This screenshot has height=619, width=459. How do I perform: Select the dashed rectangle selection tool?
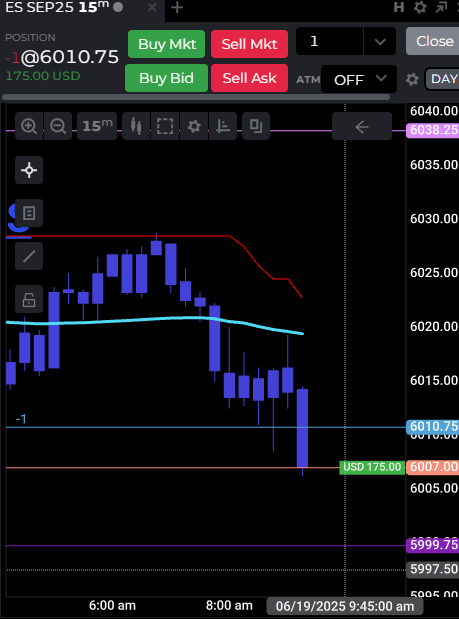point(165,126)
